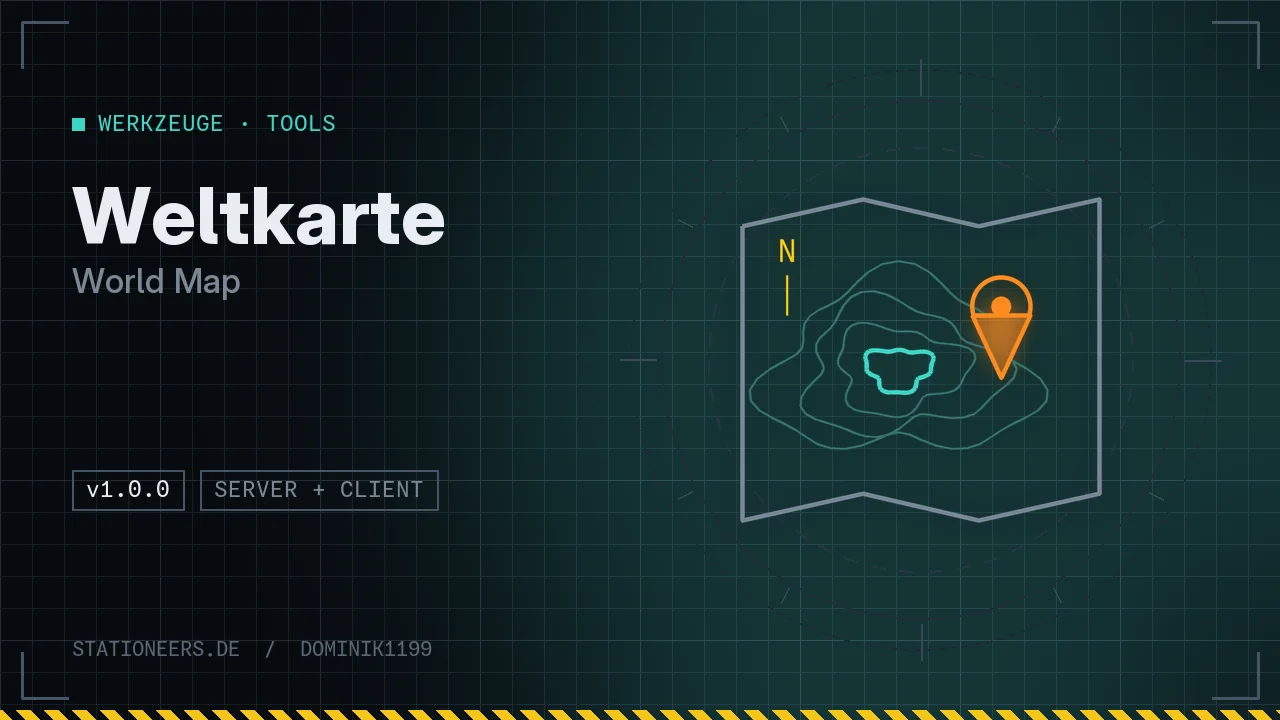Screen dimensions: 1280x720
Task: Click the teal island outline on map
Action: pos(900,371)
